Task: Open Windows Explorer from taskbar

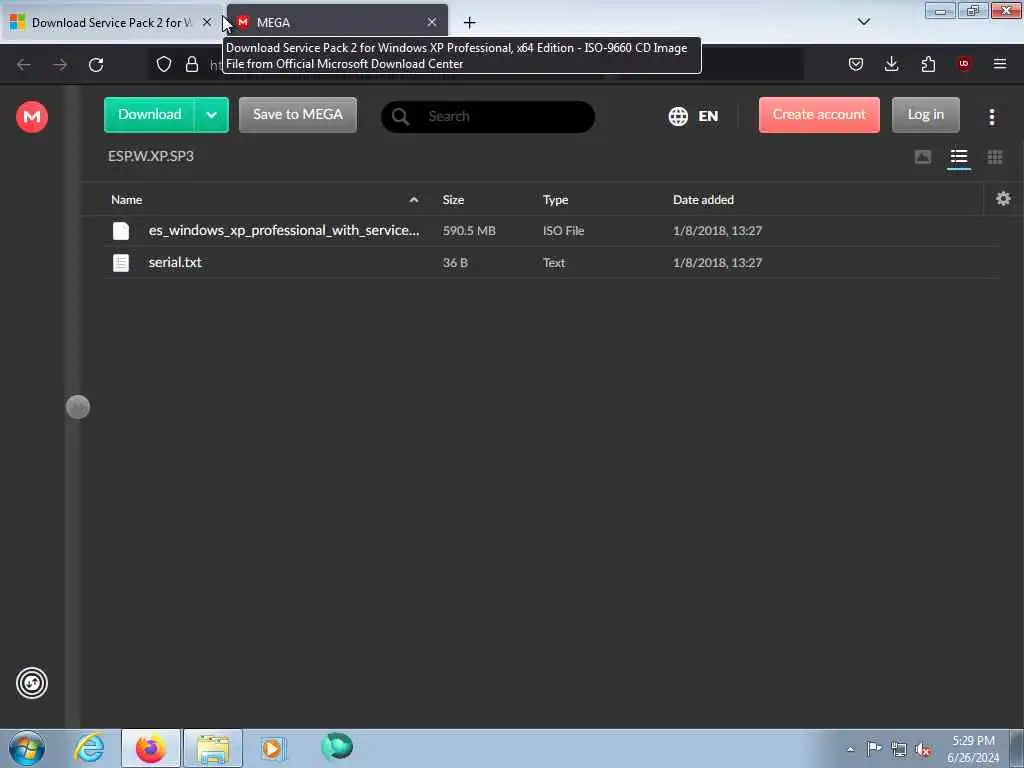Action: coord(213,748)
